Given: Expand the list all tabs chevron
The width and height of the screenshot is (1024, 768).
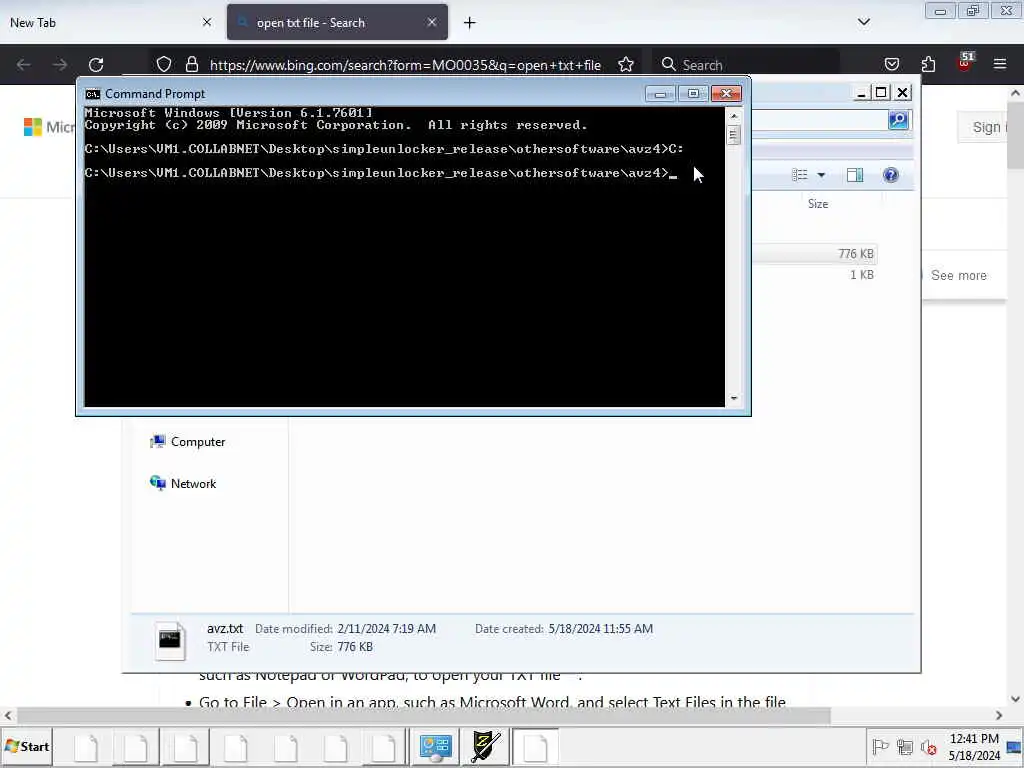Looking at the screenshot, I should 863,22.
